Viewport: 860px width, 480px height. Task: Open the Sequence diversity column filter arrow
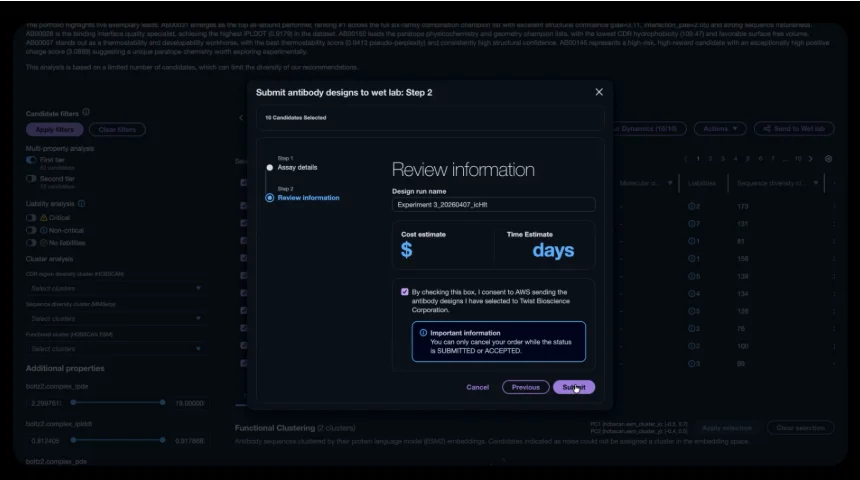(x=817, y=183)
